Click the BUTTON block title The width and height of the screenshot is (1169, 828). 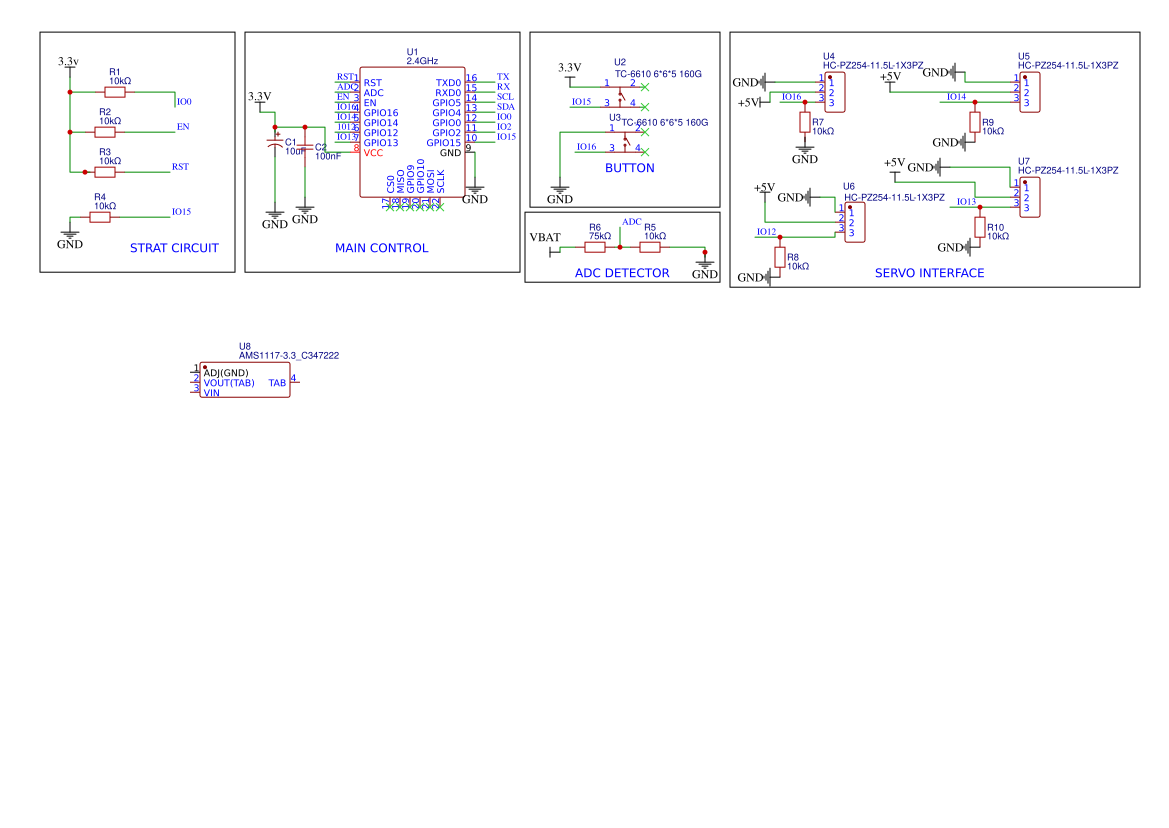pyautogui.click(x=630, y=168)
